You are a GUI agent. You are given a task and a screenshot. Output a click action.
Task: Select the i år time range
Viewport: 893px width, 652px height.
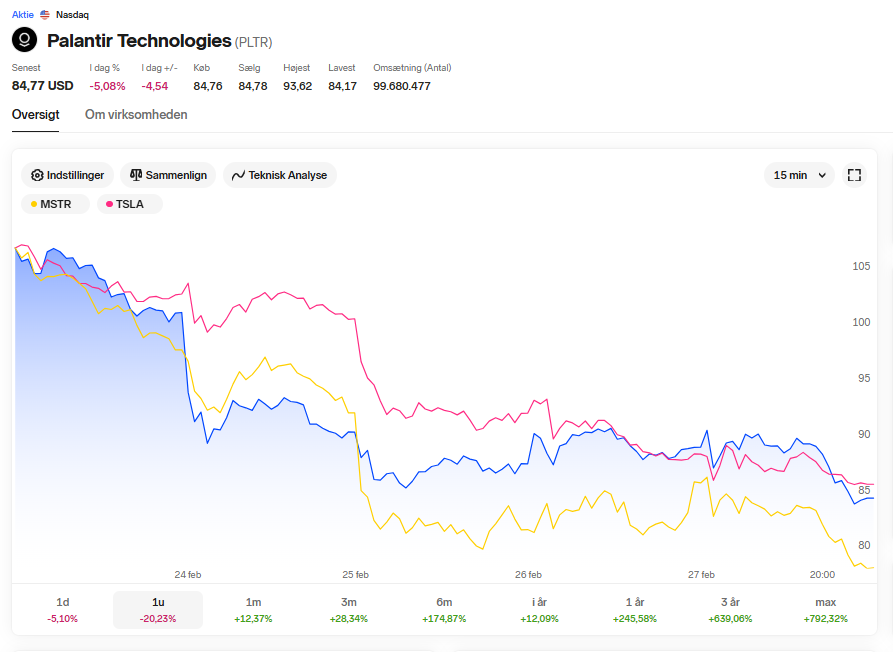539,610
